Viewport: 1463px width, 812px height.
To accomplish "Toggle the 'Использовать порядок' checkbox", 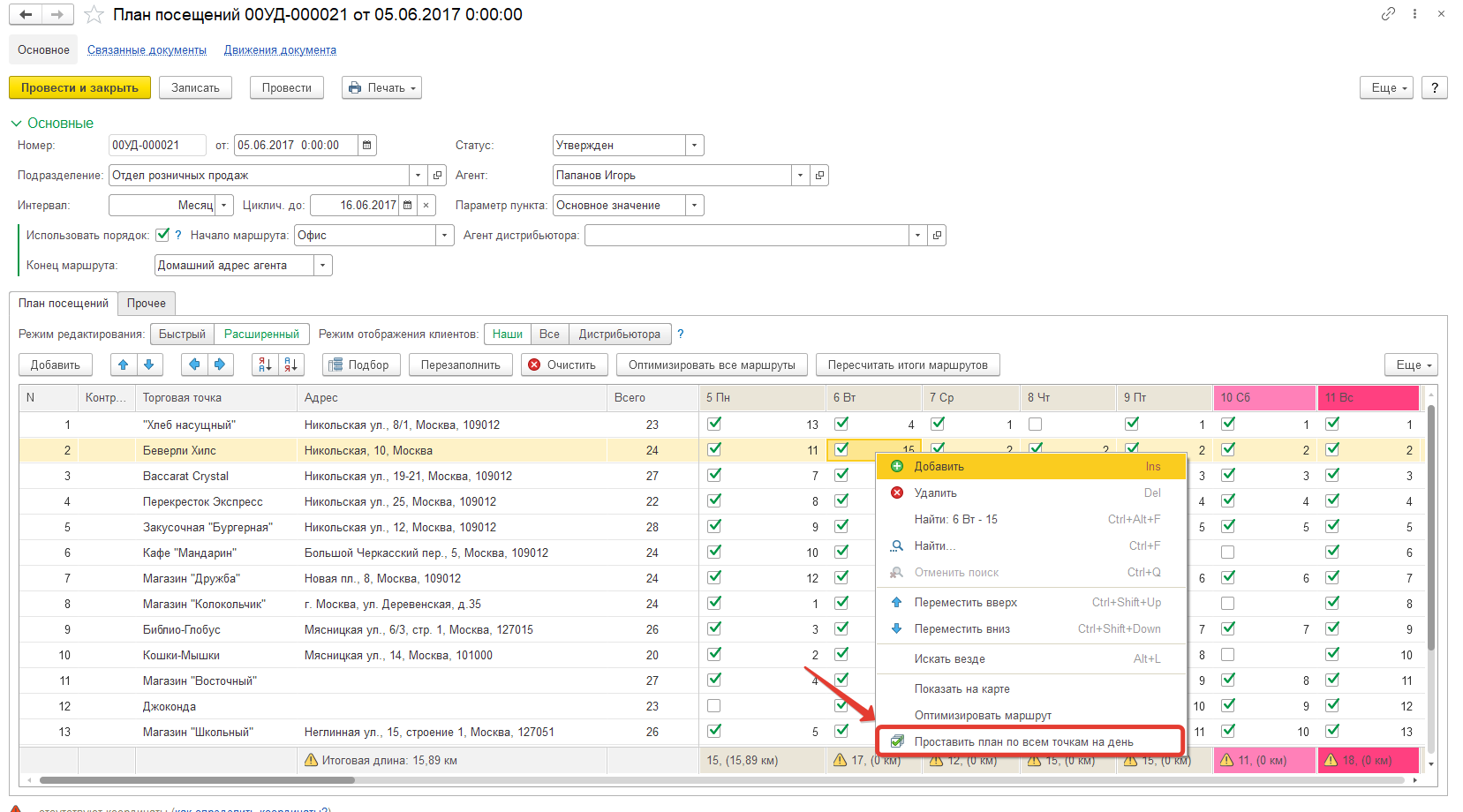I will click(162, 235).
